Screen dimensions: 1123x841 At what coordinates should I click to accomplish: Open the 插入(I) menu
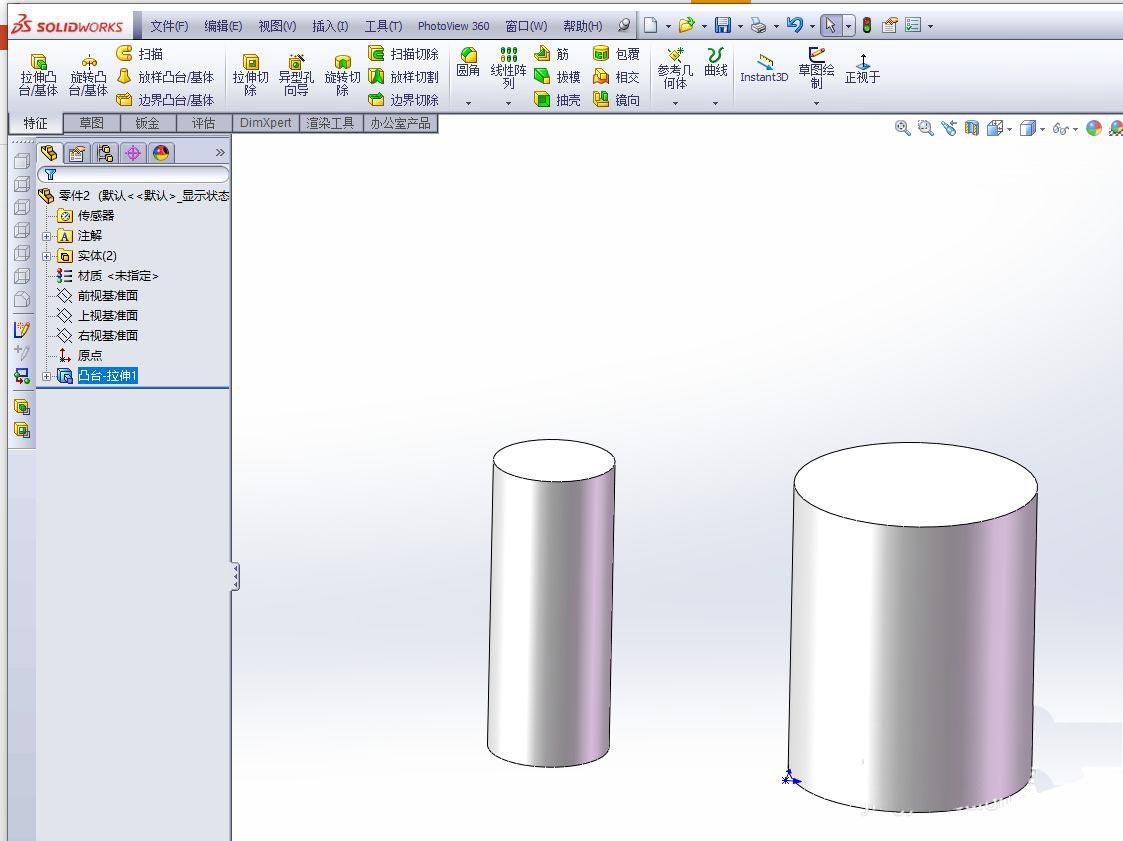(x=330, y=26)
